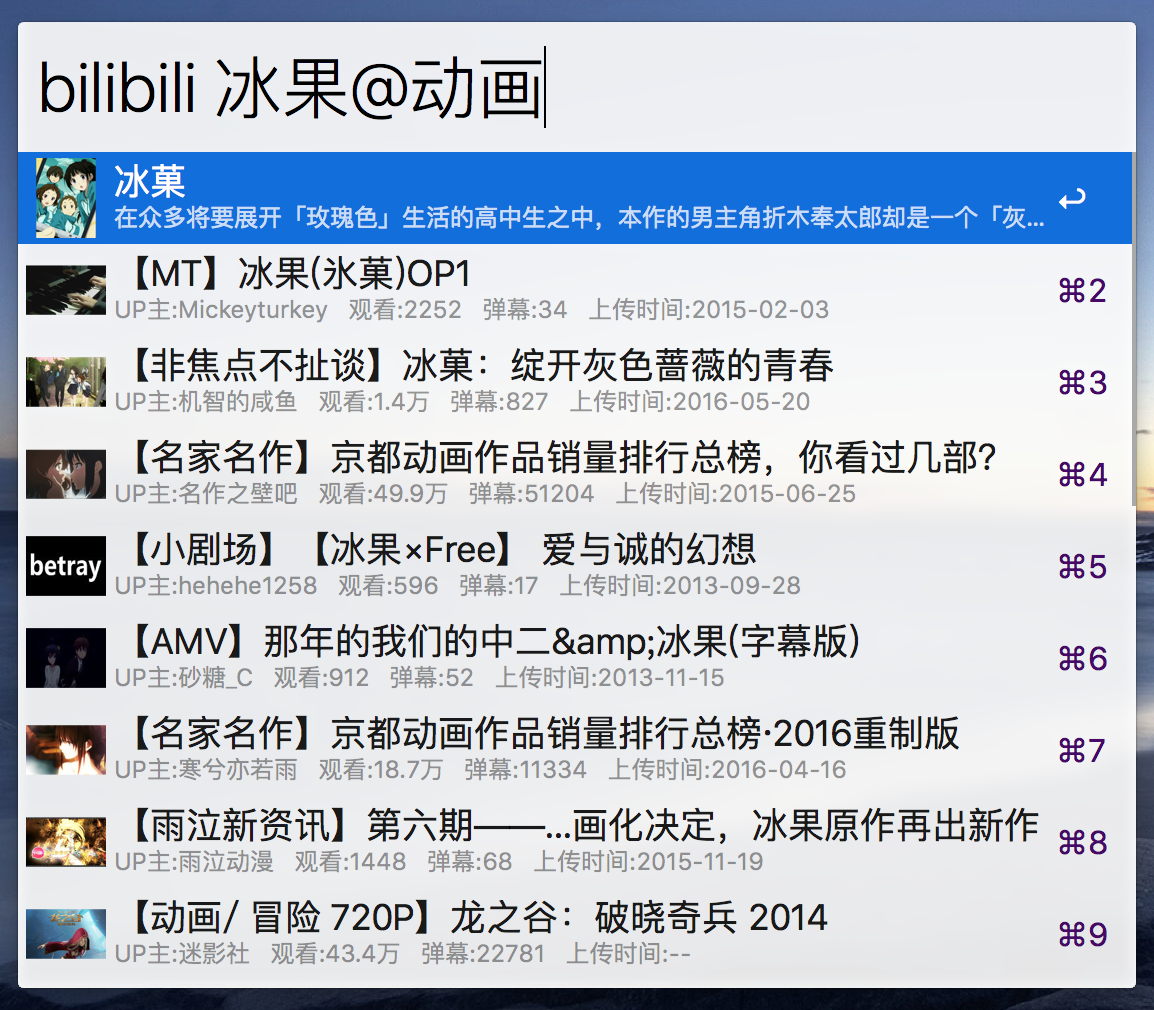Click the ⌘2 shortcut label
This screenshot has width=1154, height=1010.
click(1083, 291)
